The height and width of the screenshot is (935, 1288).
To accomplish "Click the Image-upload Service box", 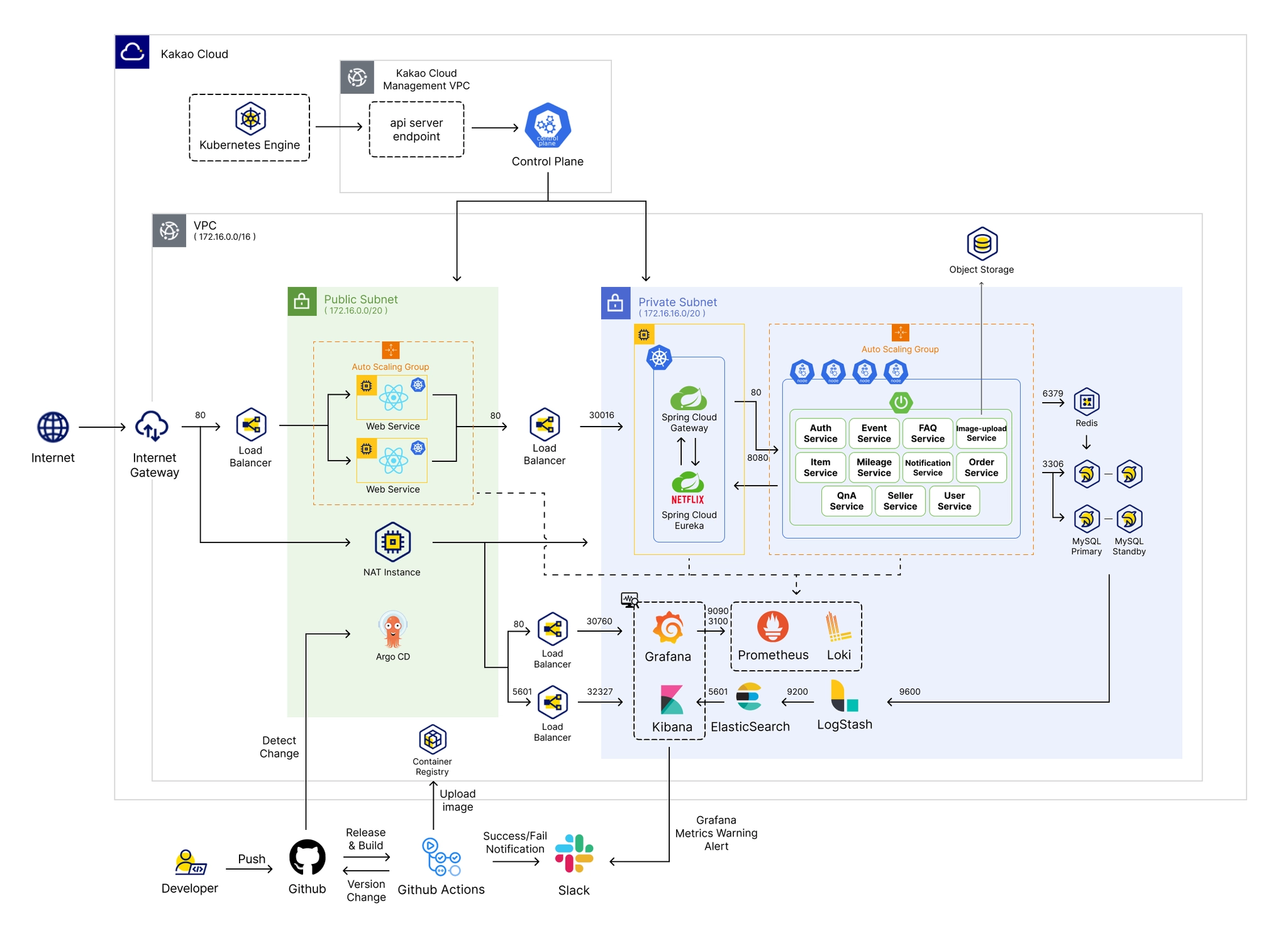I will coord(981,434).
